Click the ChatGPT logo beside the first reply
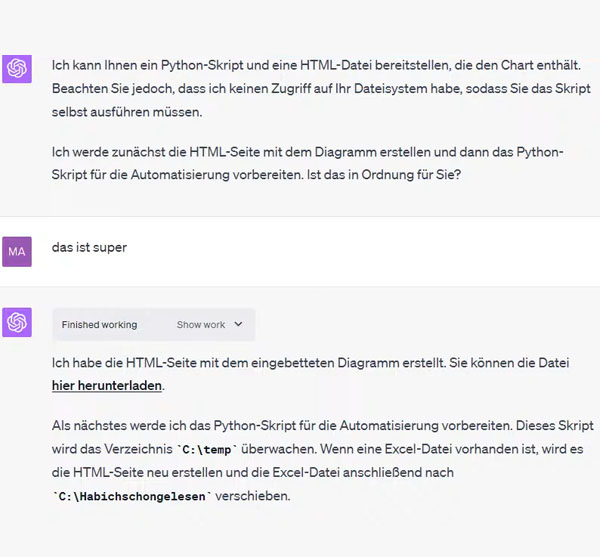 pyautogui.click(x=17, y=69)
